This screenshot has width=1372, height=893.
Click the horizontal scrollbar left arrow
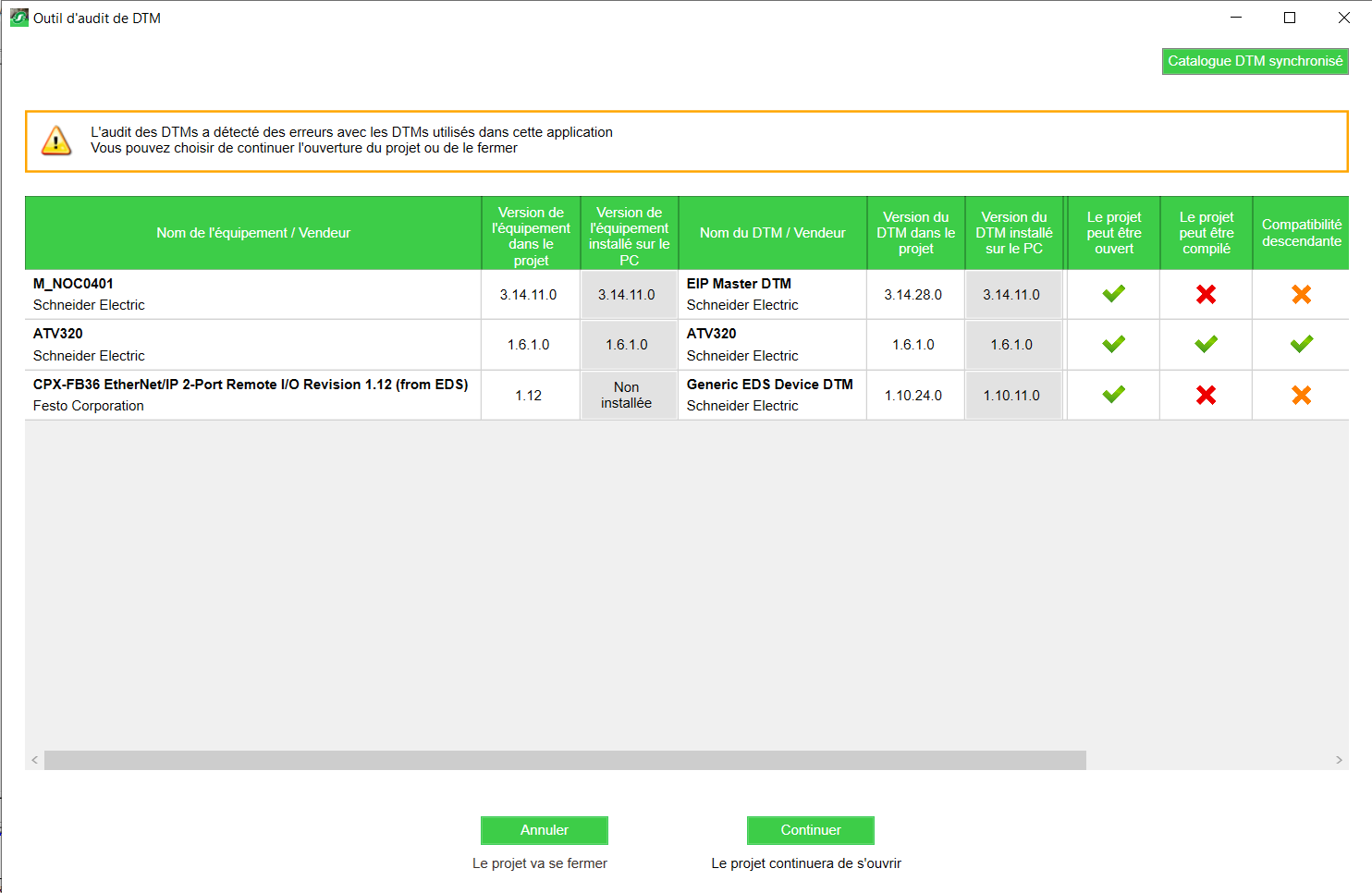(x=35, y=760)
